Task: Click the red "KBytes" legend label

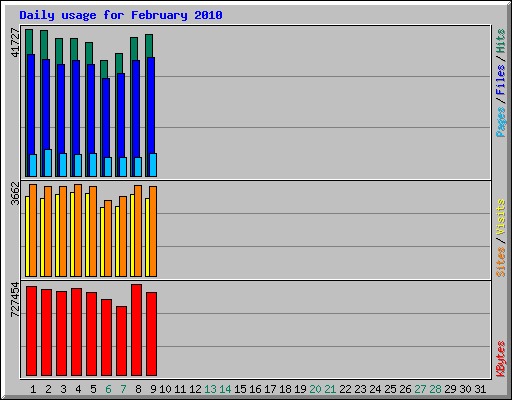Action: pos(501,359)
